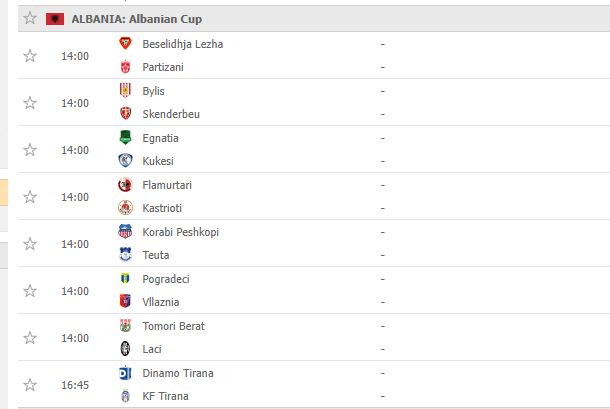The height and width of the screenshot is (409, 610).
Task: Click the Dinamo Tirana club logo
Action: [125, 373]
